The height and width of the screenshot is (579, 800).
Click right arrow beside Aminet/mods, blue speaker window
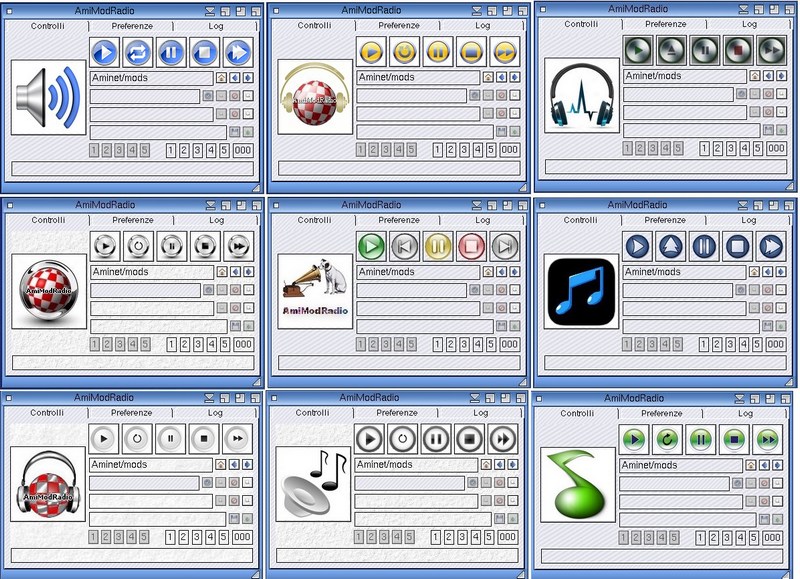[x=248, y=77]
